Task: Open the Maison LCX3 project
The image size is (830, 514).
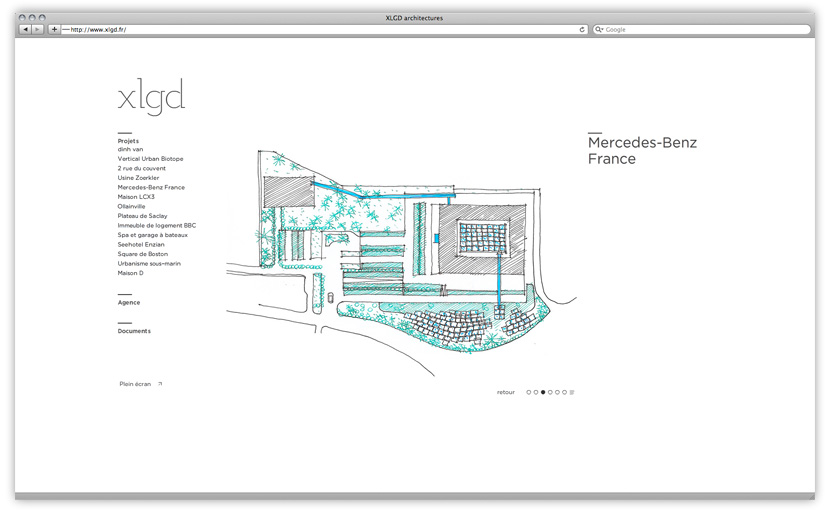Action: (136, 197)
